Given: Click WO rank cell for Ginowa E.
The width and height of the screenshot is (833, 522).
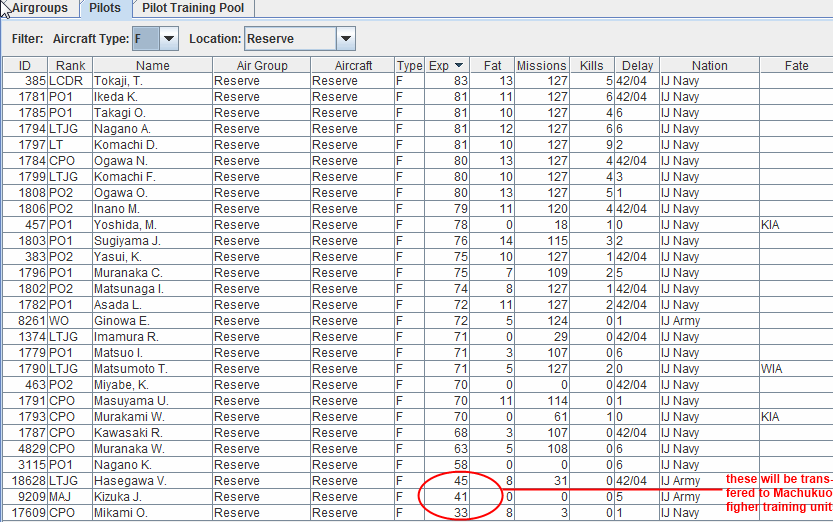Looking at the screenshot, I should pos(70,321).
